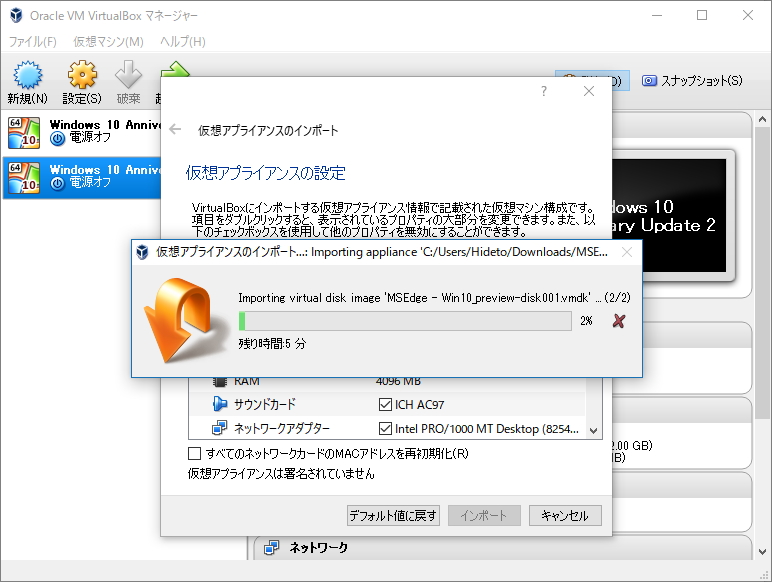Click the New (新規) toolbar icon
Screen dimensions: 772x582
28,75
